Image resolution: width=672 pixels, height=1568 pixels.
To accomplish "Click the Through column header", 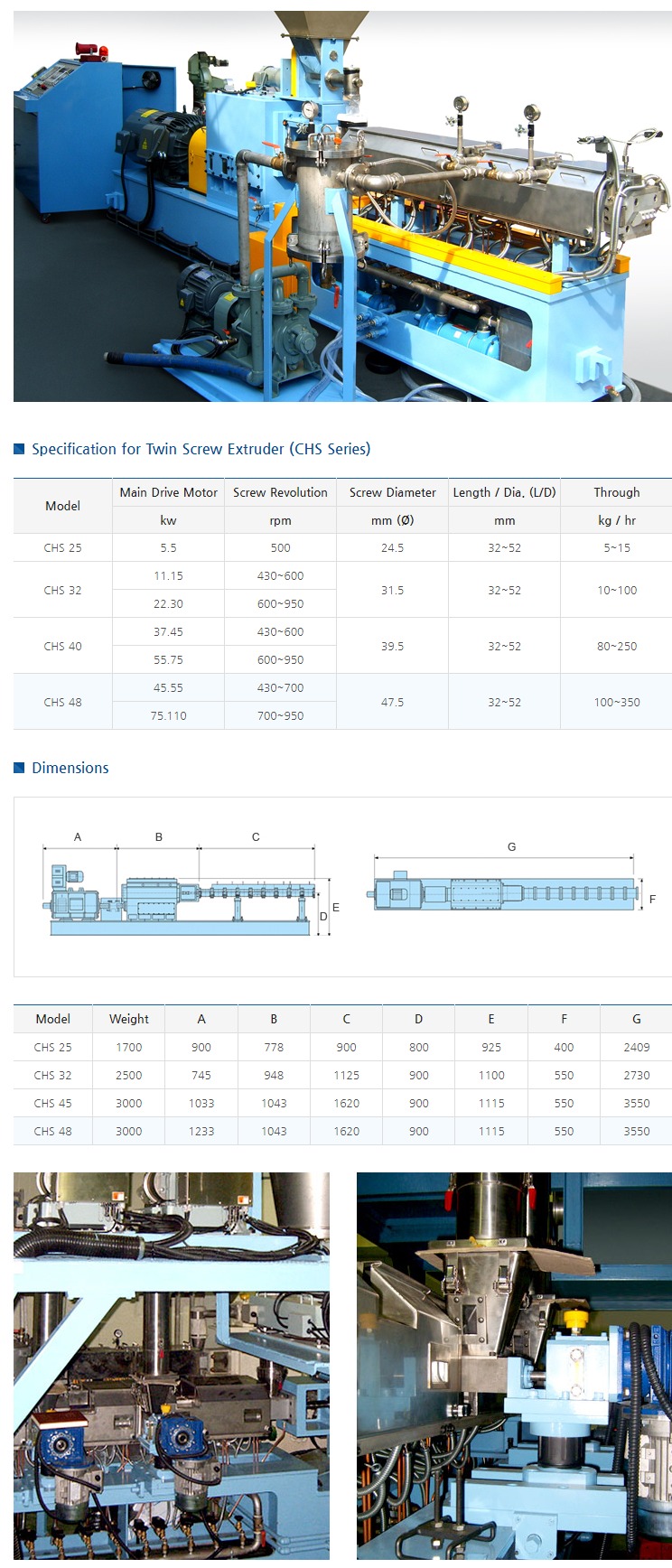I will (x=617, y=492).
